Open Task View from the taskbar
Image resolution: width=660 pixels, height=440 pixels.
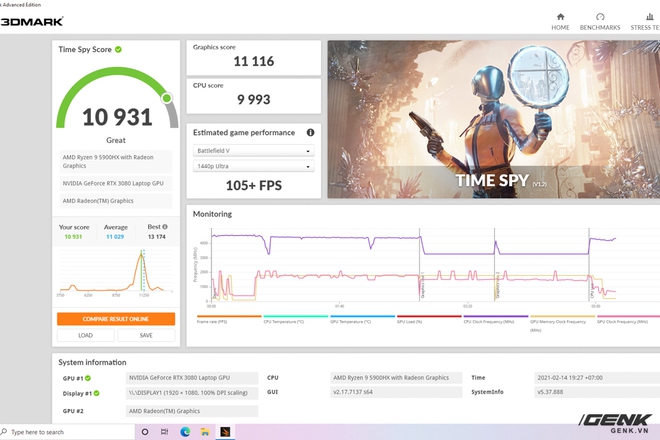click(x=165, y=432)
